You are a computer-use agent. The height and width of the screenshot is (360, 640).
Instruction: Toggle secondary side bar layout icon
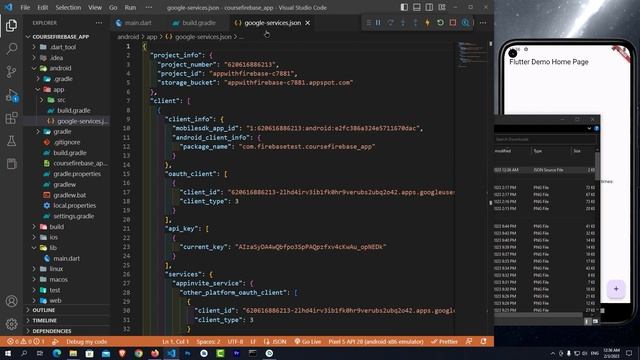(429, 7)
